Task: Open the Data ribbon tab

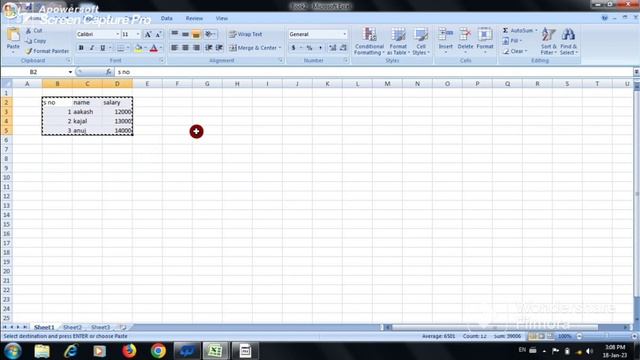Action: tap(167, 18)
